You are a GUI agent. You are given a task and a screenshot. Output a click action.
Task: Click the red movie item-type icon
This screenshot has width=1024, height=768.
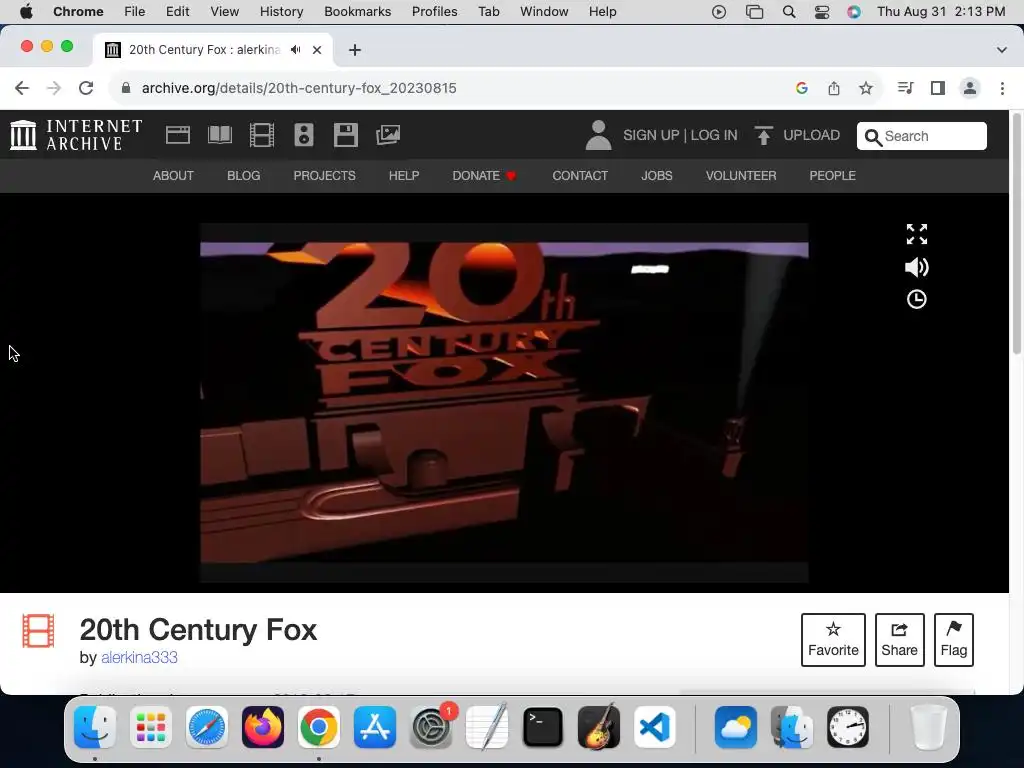point(39,631)
